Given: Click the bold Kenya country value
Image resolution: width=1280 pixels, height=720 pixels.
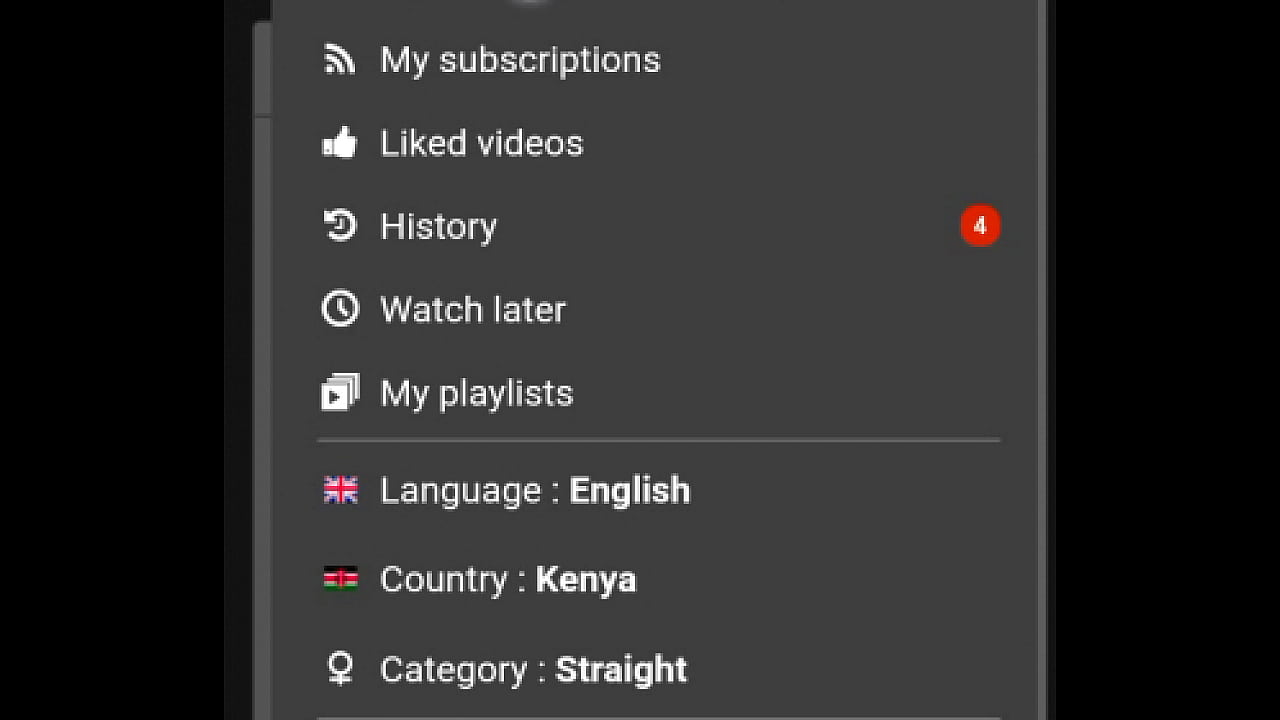Looking at the screenshot, I should click(x=586, y=578).
